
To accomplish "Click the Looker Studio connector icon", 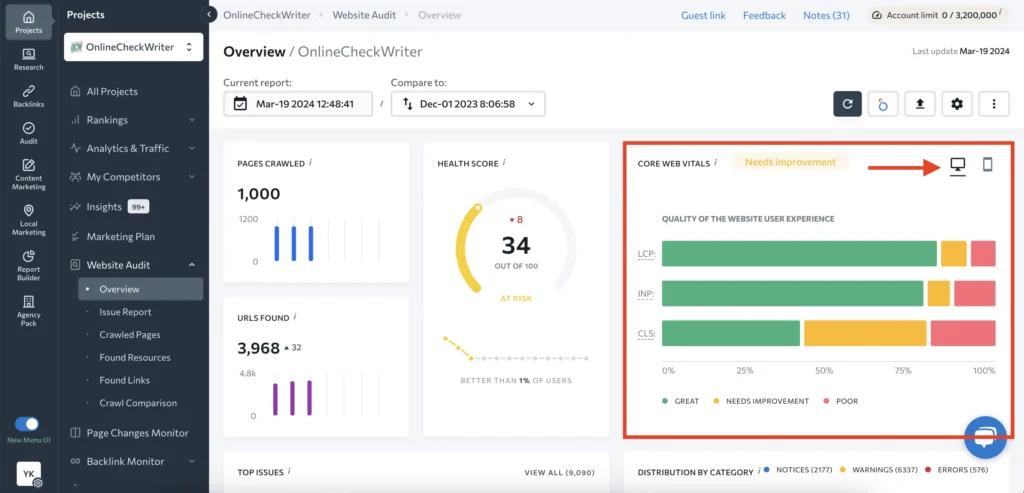I will (883, 104).
